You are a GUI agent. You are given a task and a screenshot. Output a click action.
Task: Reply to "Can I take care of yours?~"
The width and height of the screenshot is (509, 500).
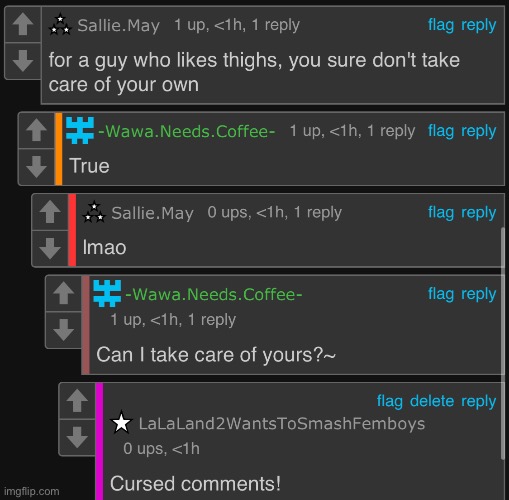coord(479,295)
